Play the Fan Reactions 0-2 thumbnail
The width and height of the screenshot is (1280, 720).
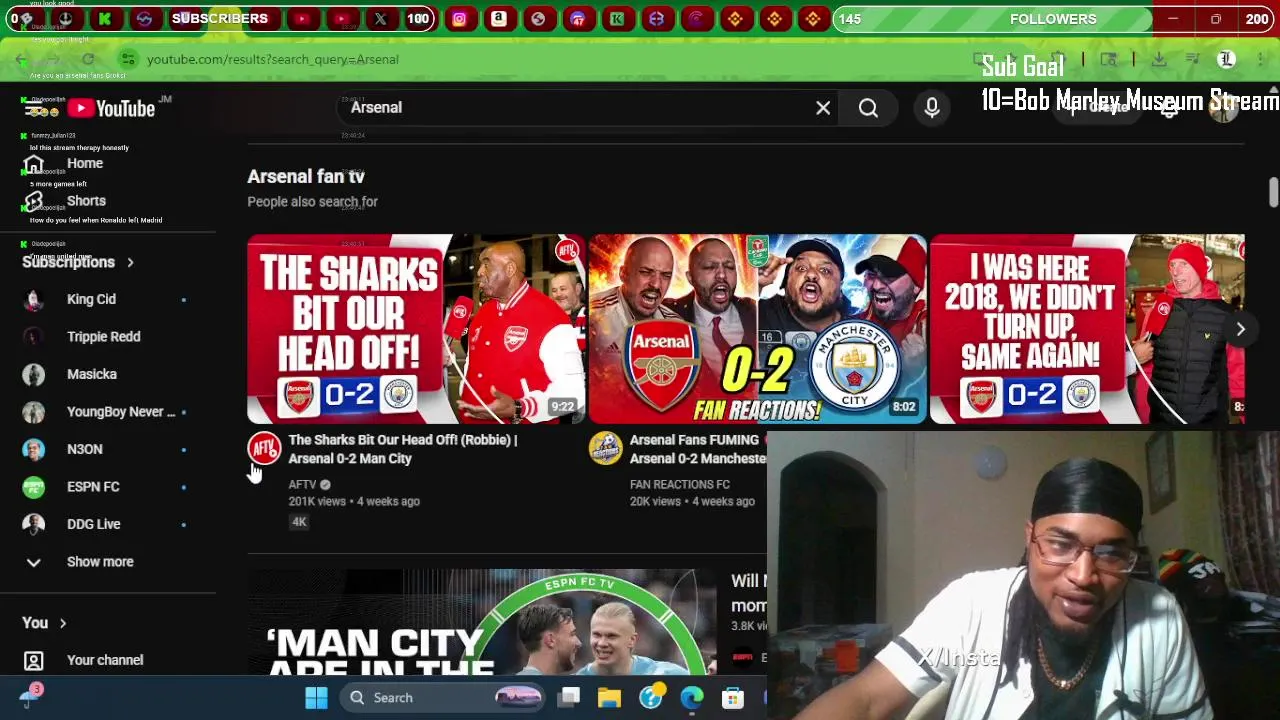click(757, 329)
